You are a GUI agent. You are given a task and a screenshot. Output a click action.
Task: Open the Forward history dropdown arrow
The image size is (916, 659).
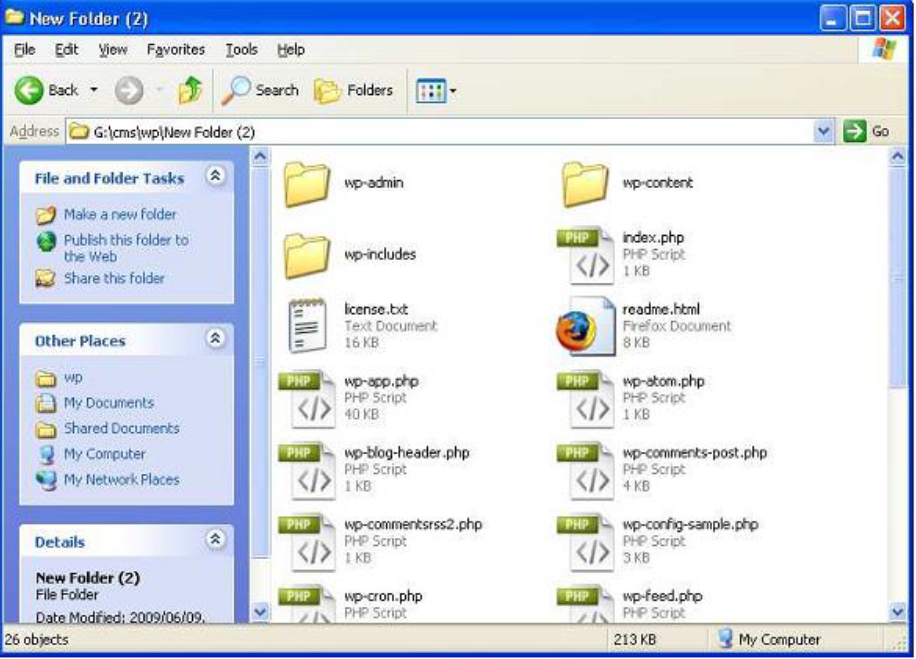[x=159, y=91]
